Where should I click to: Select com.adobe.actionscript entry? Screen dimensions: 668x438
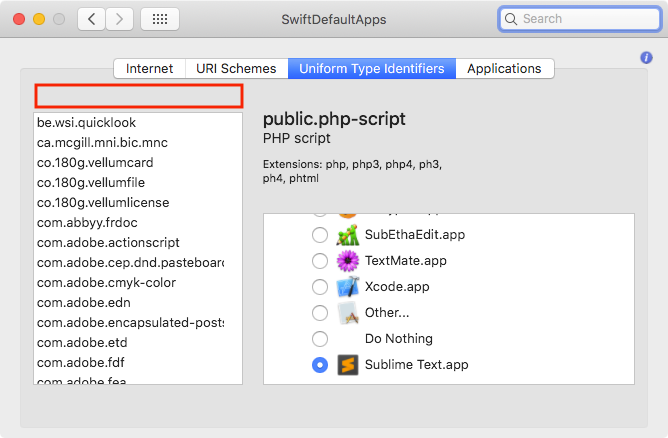click(x=138, y=243)
